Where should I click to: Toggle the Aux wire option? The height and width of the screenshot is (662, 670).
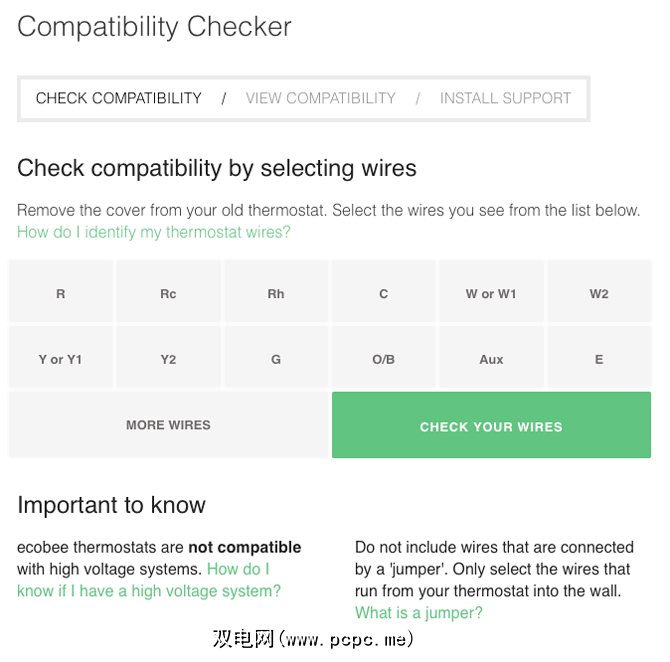click(491, 359)
